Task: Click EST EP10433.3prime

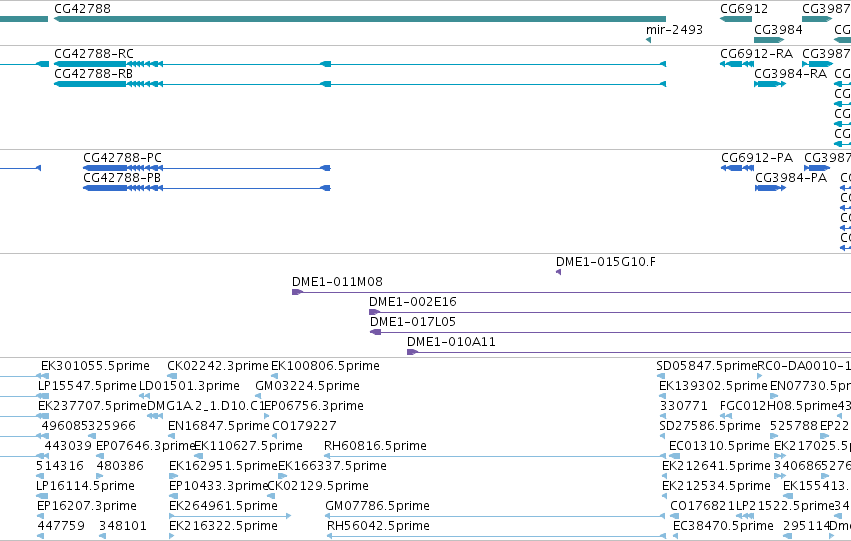Action: (173, 496)
